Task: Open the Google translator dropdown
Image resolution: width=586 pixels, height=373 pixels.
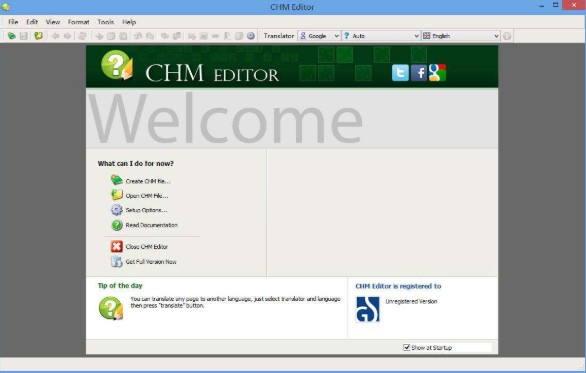Action: [x=320, y=36]
